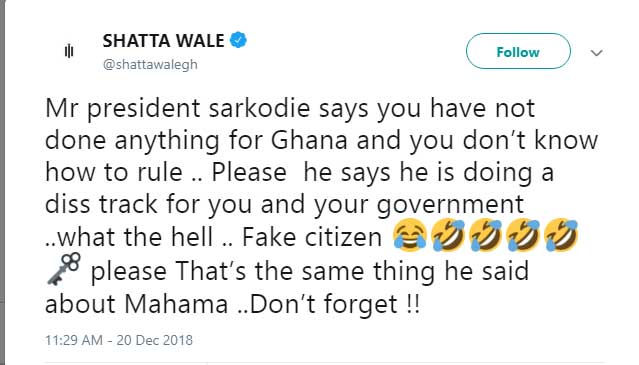639x365 pixels.
Task: Click the last rolling-on-floor laughing emoji
Action: pyautogui.click(x=561, y=235)
